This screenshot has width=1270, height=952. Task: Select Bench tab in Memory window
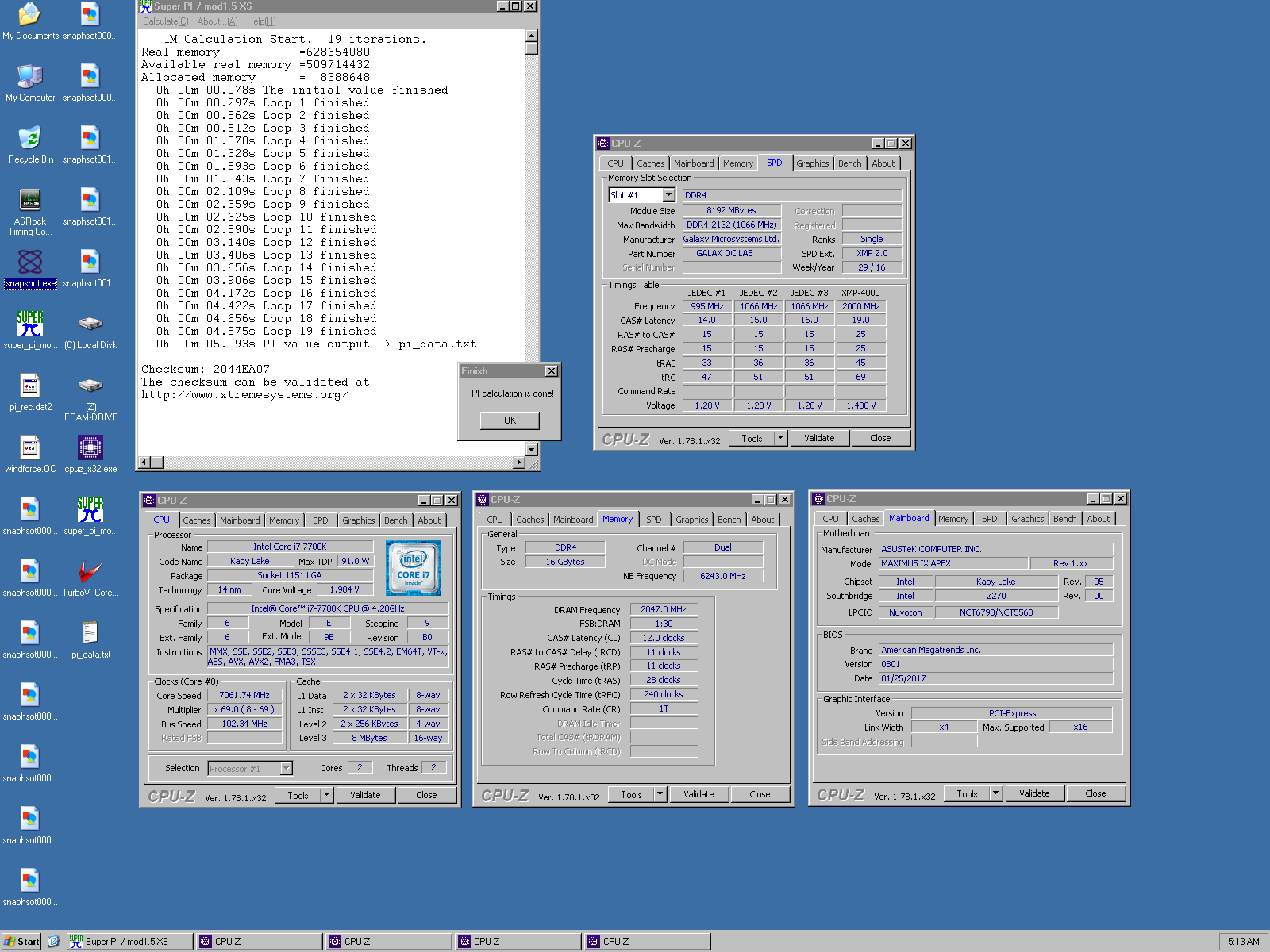[x=729, y=520]
